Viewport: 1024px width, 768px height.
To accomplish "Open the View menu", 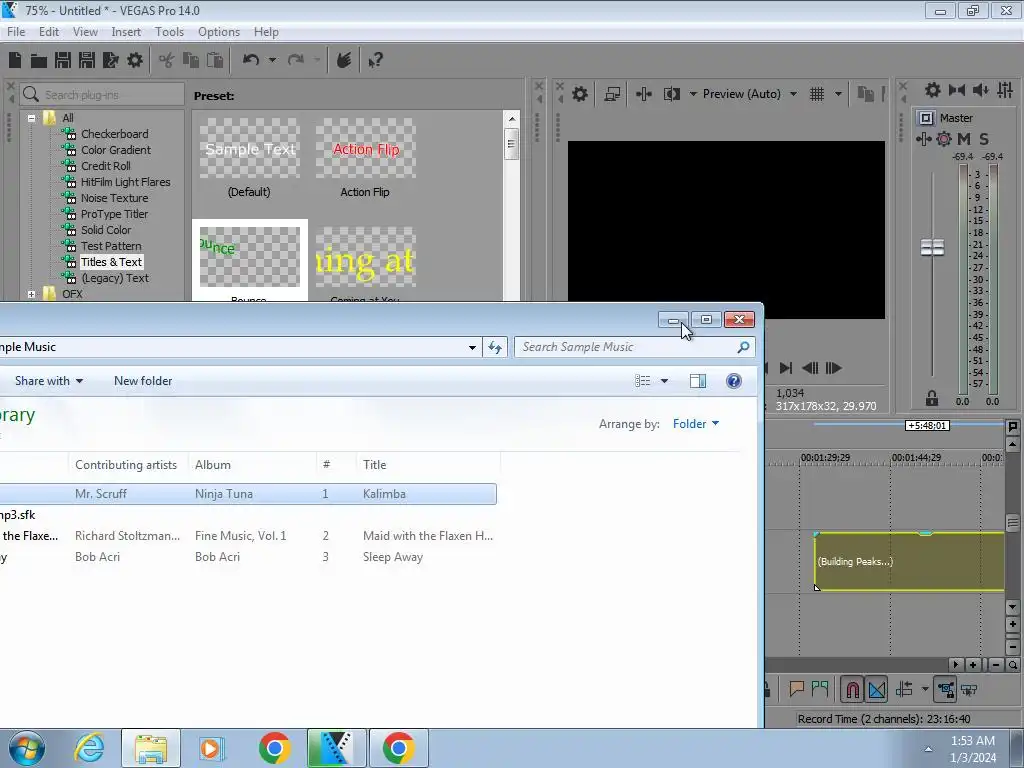I will click(85, 31).
